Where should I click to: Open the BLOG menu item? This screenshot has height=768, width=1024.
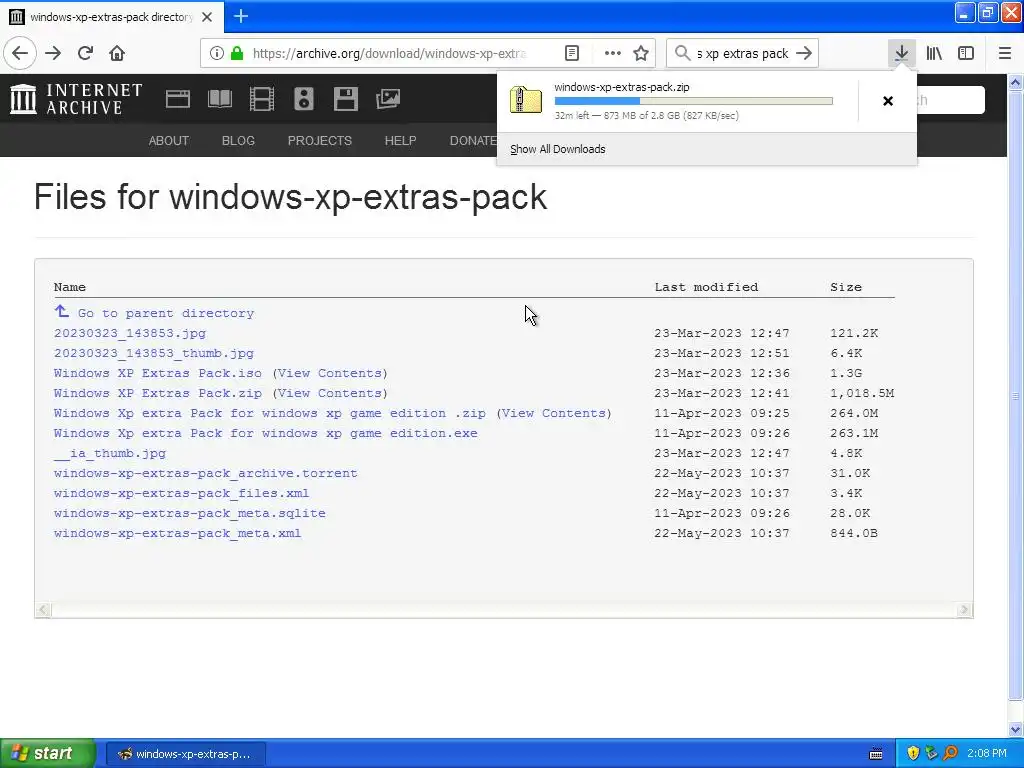pos(238,140)
